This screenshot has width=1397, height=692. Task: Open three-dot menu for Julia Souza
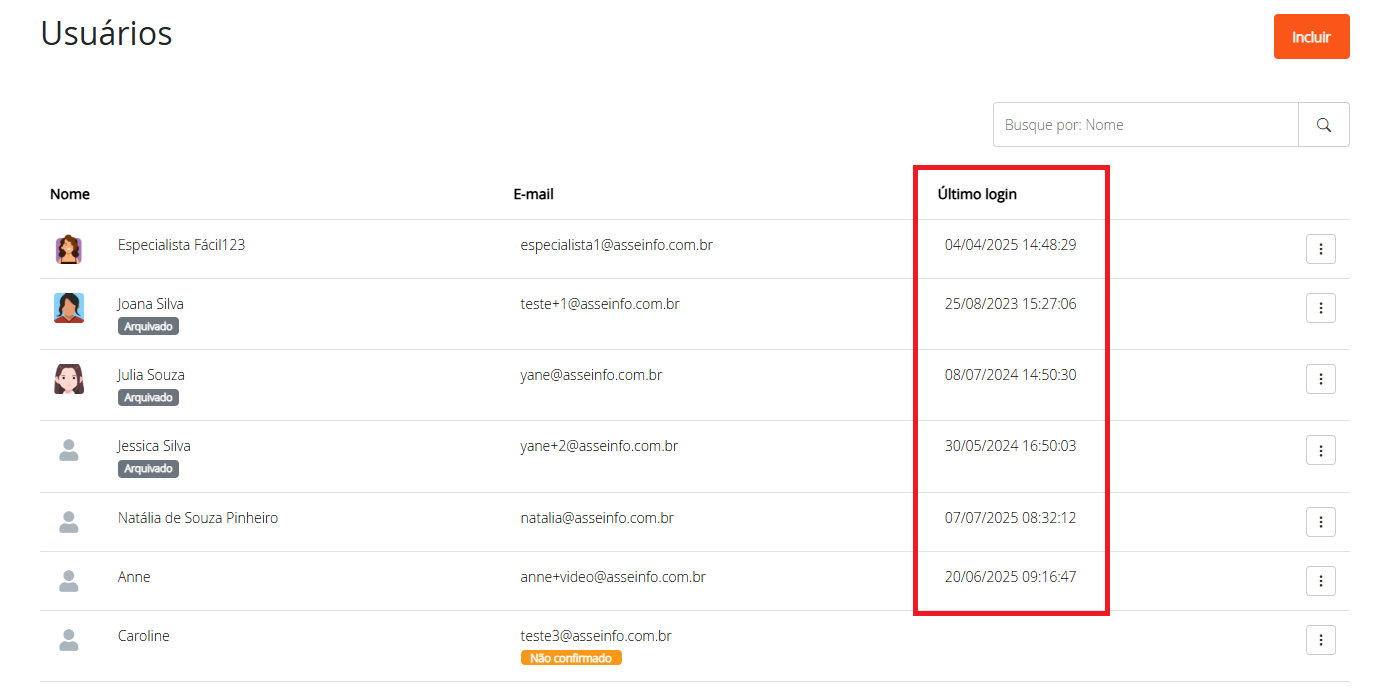[1320, 379]
